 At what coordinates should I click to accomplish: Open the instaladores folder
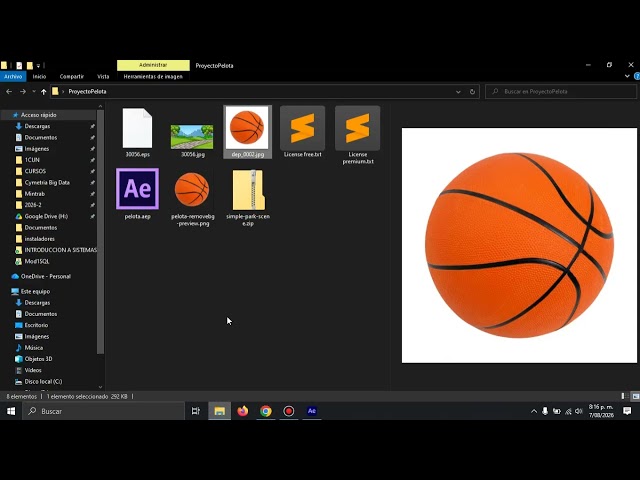click(x=39, y=239)
